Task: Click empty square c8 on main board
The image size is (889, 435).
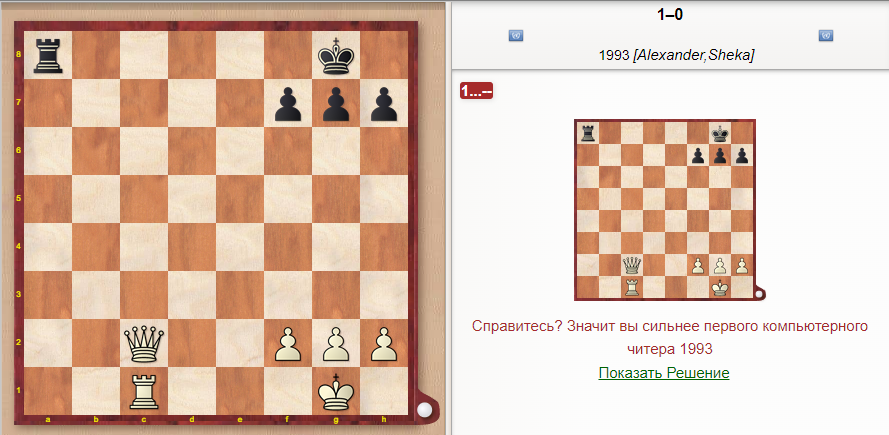Action: 143,55
